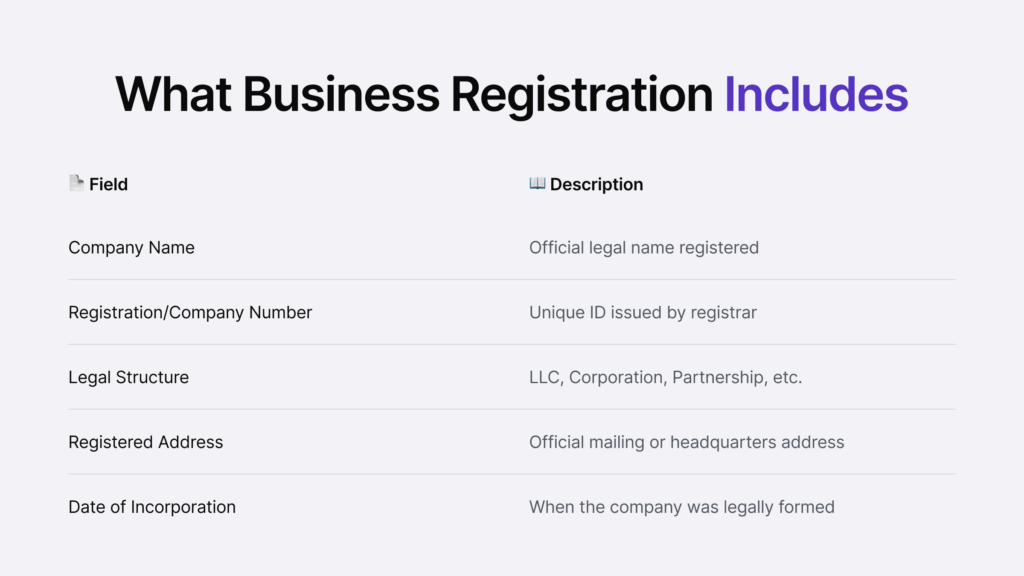Viewport: 1024px width, 576px height.
Task: Click the Description column header
Action: coord(596,184)
